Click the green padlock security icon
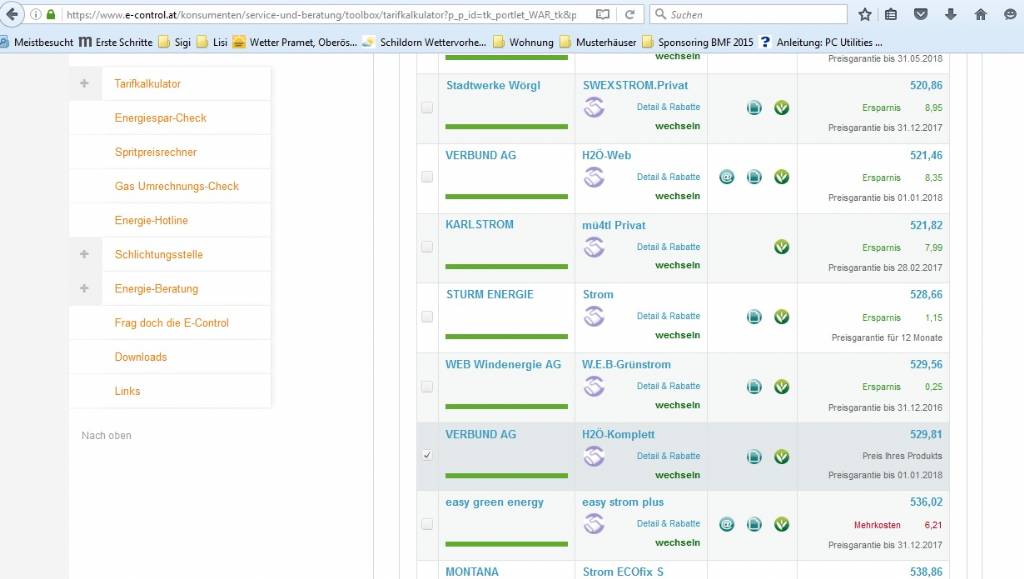 (x=51, y=14)
